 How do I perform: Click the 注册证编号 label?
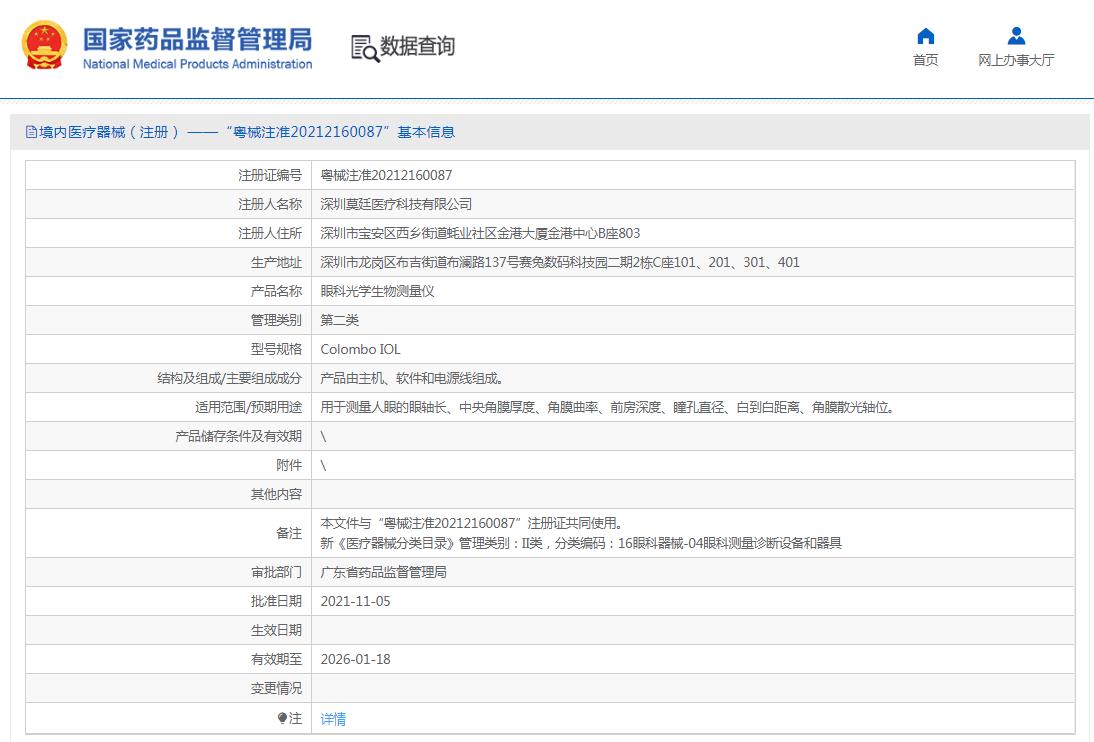click(269, 175)
